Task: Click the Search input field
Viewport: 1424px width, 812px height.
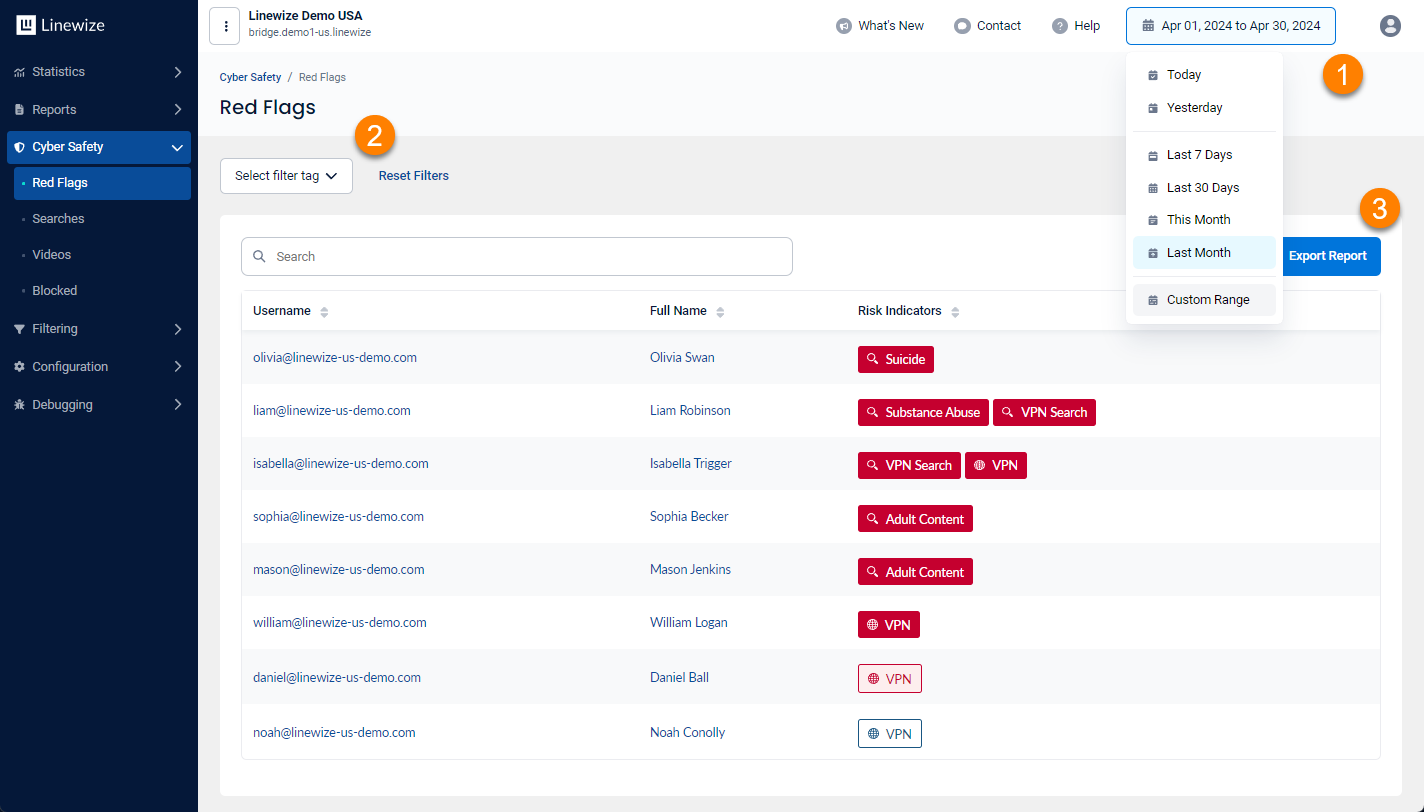Action: click(x=516, y=257)
